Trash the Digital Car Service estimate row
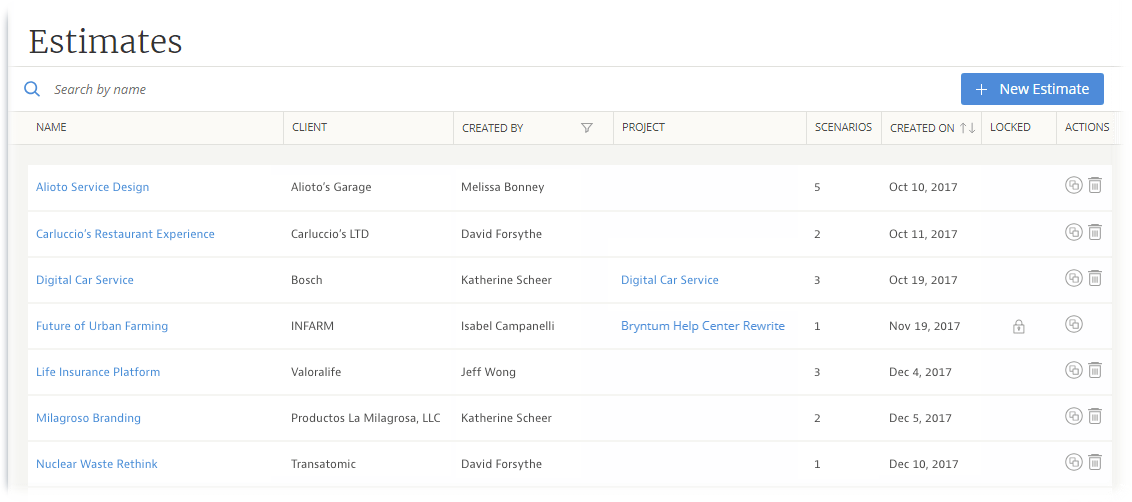Image resolution: width=1132 pixels, height=502 pixels. click(1095, 278)
